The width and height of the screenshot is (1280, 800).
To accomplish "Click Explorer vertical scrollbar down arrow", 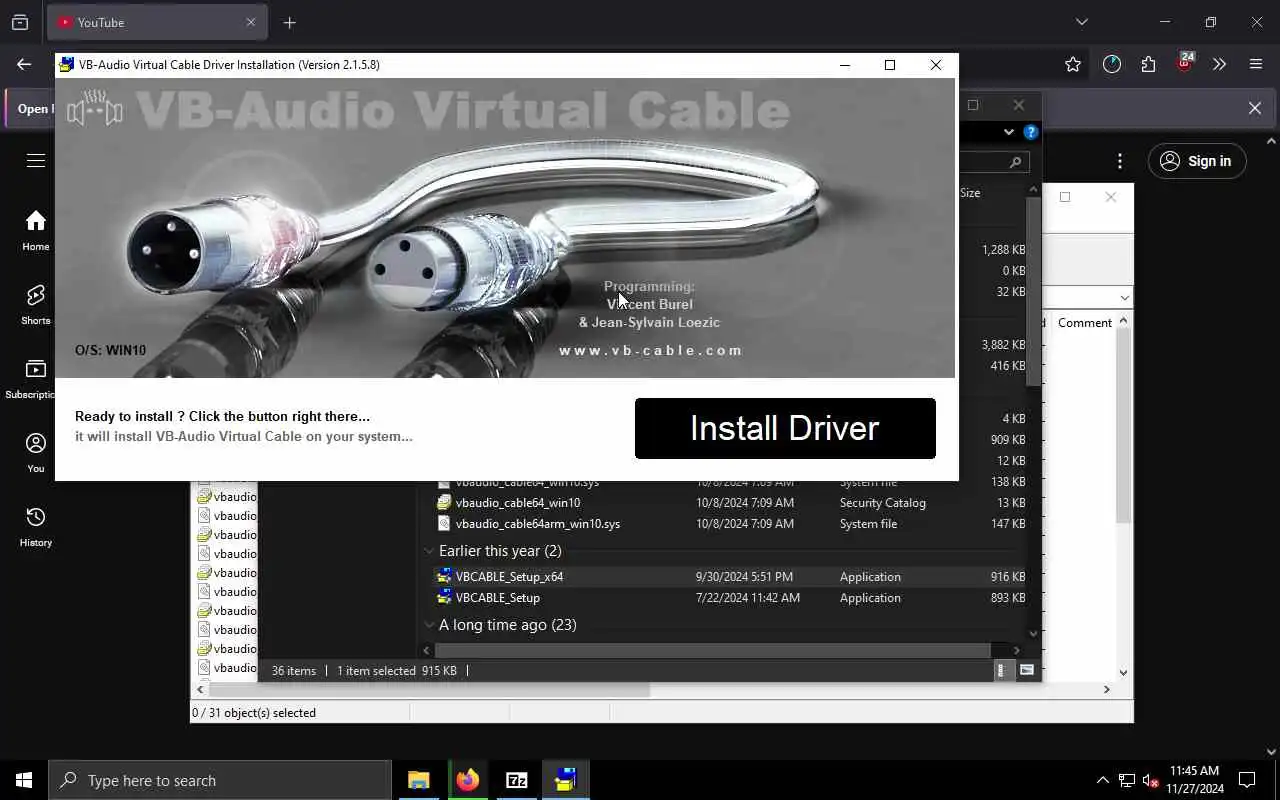I will (1034, 633).
